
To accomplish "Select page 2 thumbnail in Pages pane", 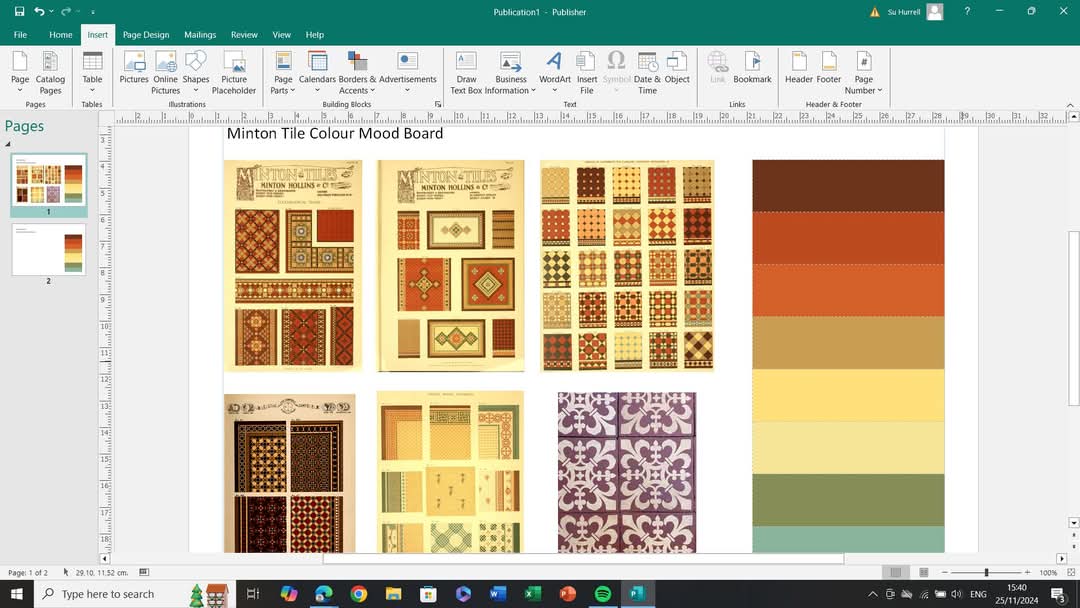I will [47, 248].
